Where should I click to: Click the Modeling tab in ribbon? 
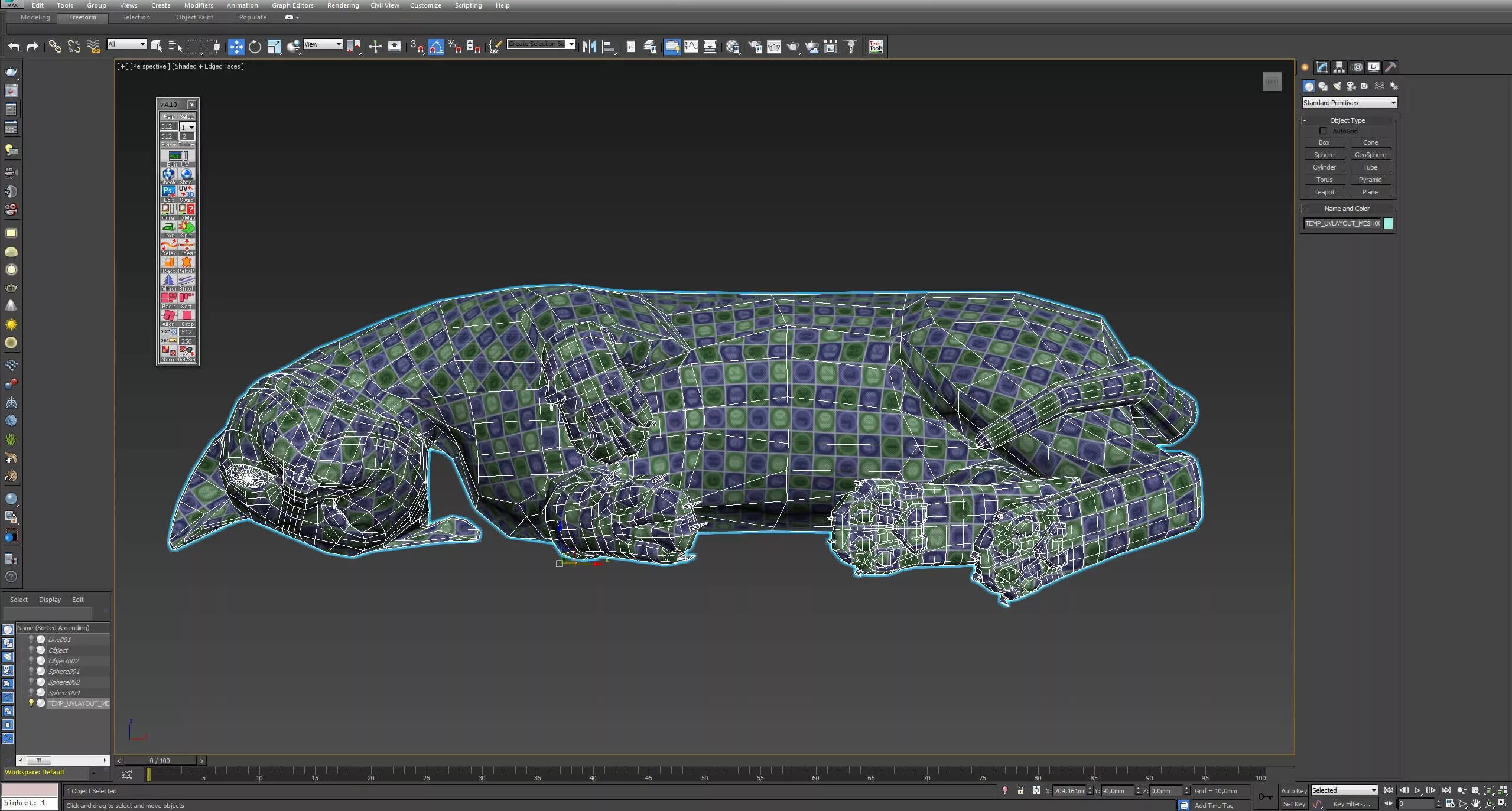[35, 17]
